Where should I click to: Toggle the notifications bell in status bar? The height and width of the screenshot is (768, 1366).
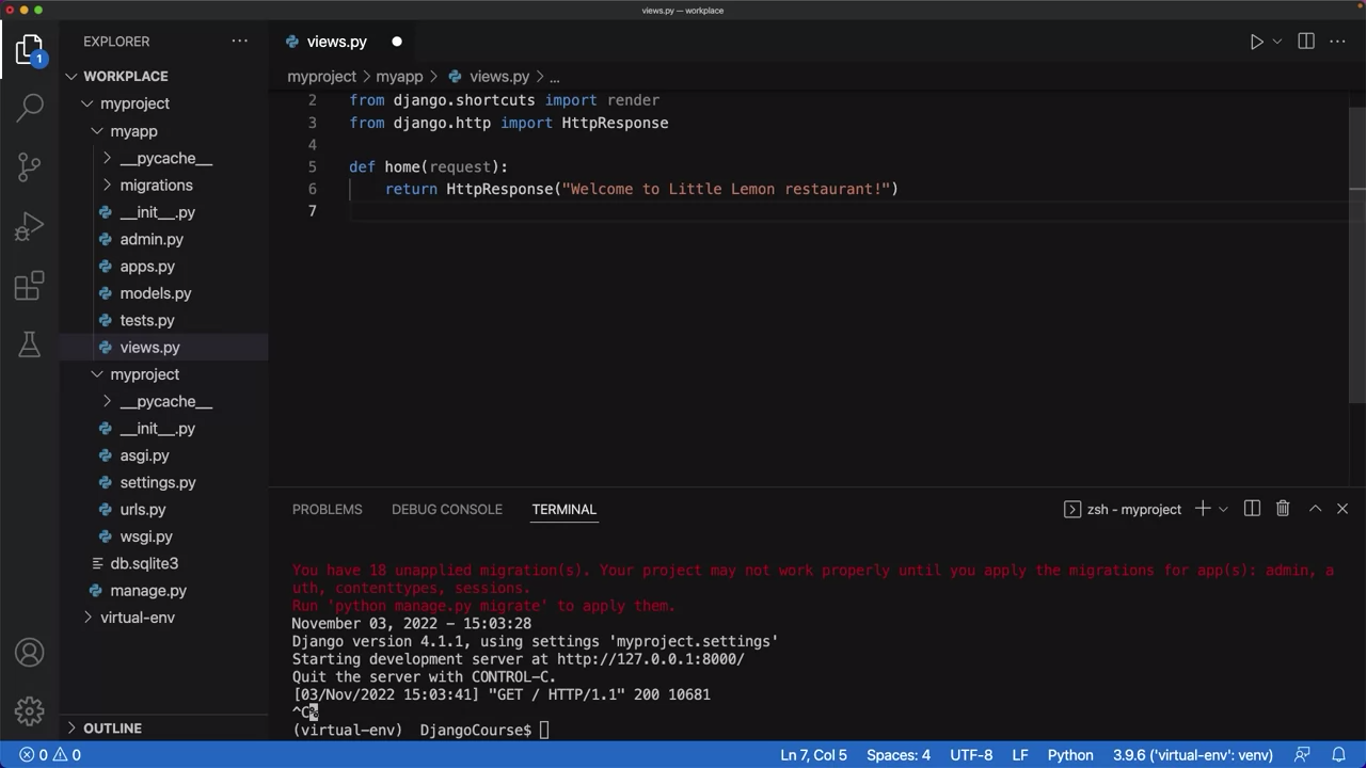point(1338,755)
